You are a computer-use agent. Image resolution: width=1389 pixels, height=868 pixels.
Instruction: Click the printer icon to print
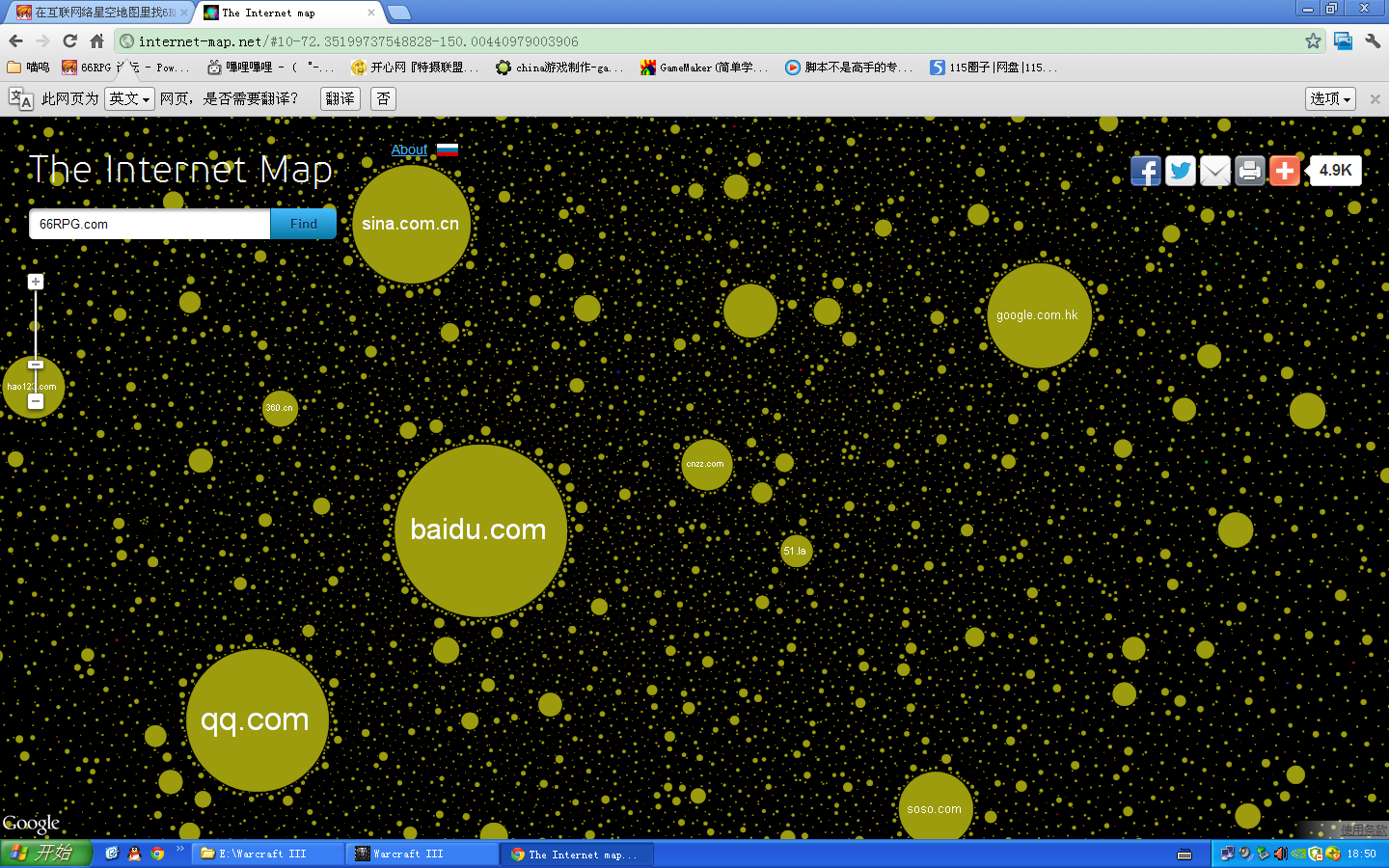pyautogui.click(x=1249, y=171)
